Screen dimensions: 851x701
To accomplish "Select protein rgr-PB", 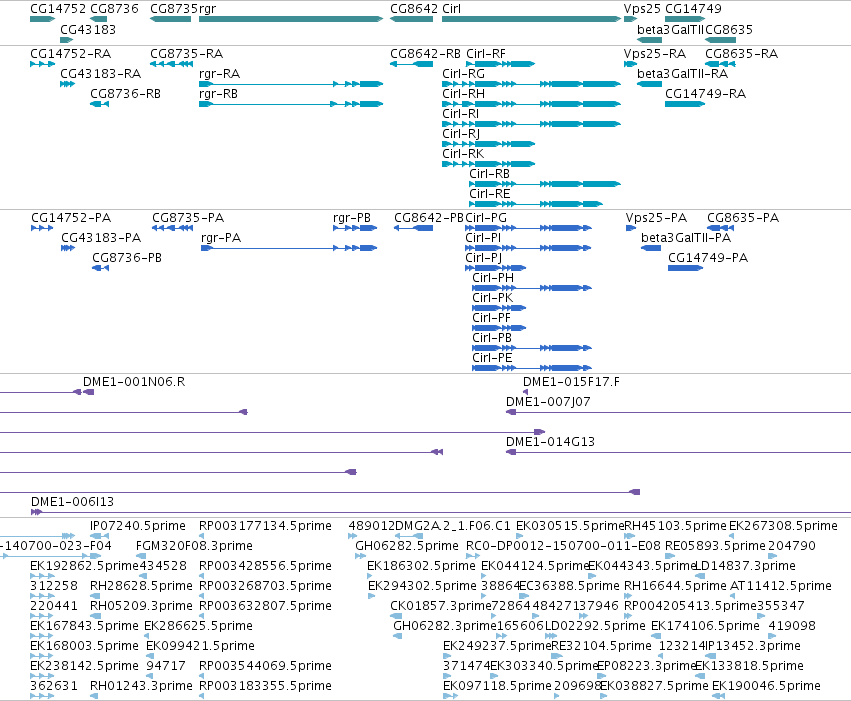I will pos(352,218).
